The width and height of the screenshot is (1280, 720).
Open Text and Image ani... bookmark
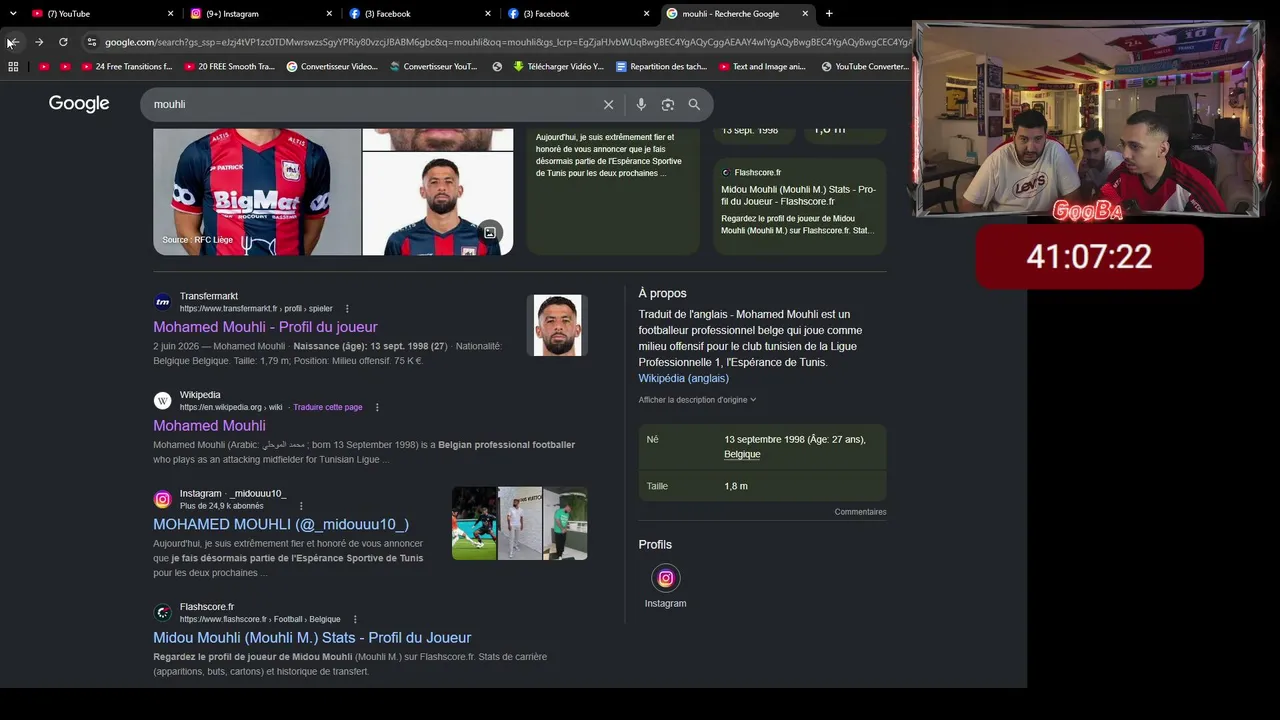(762, 67)
